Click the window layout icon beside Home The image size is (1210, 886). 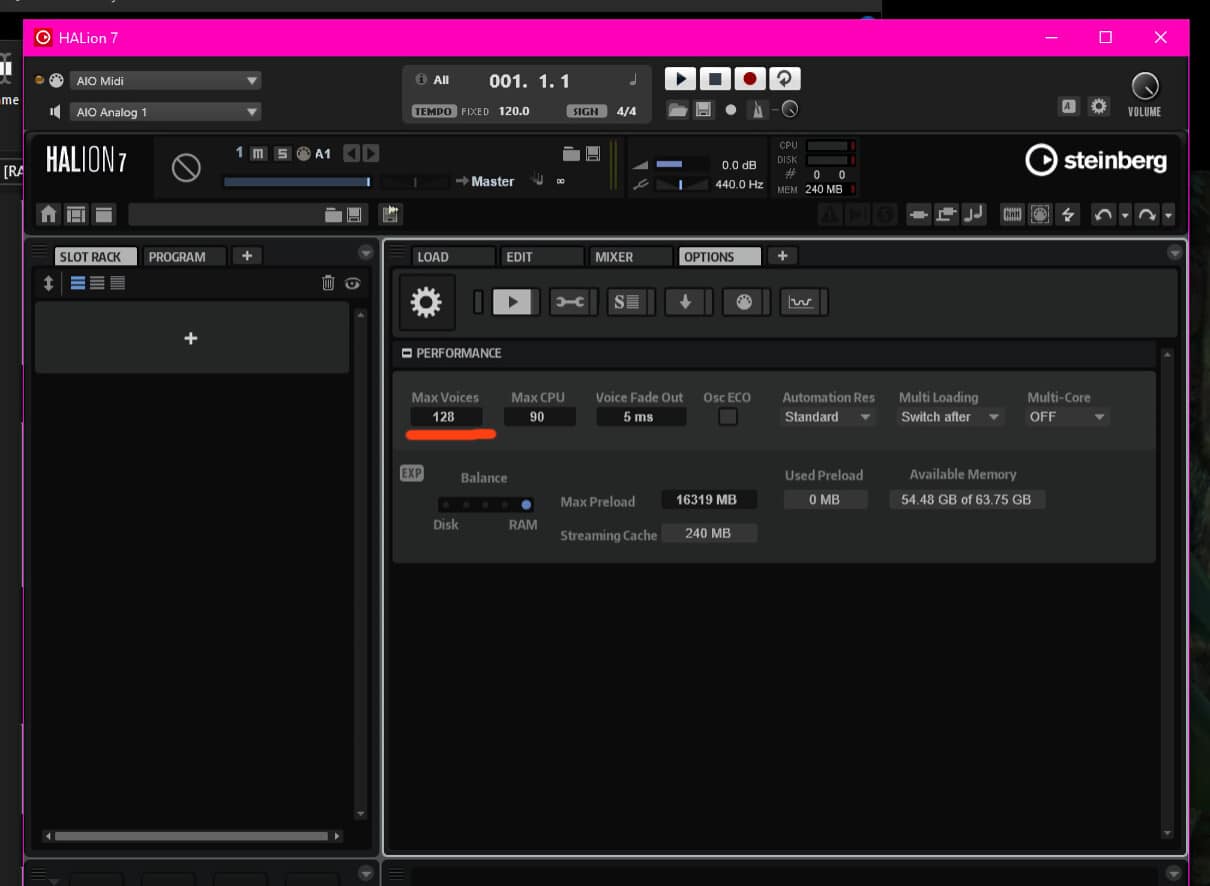click(76, 214)
